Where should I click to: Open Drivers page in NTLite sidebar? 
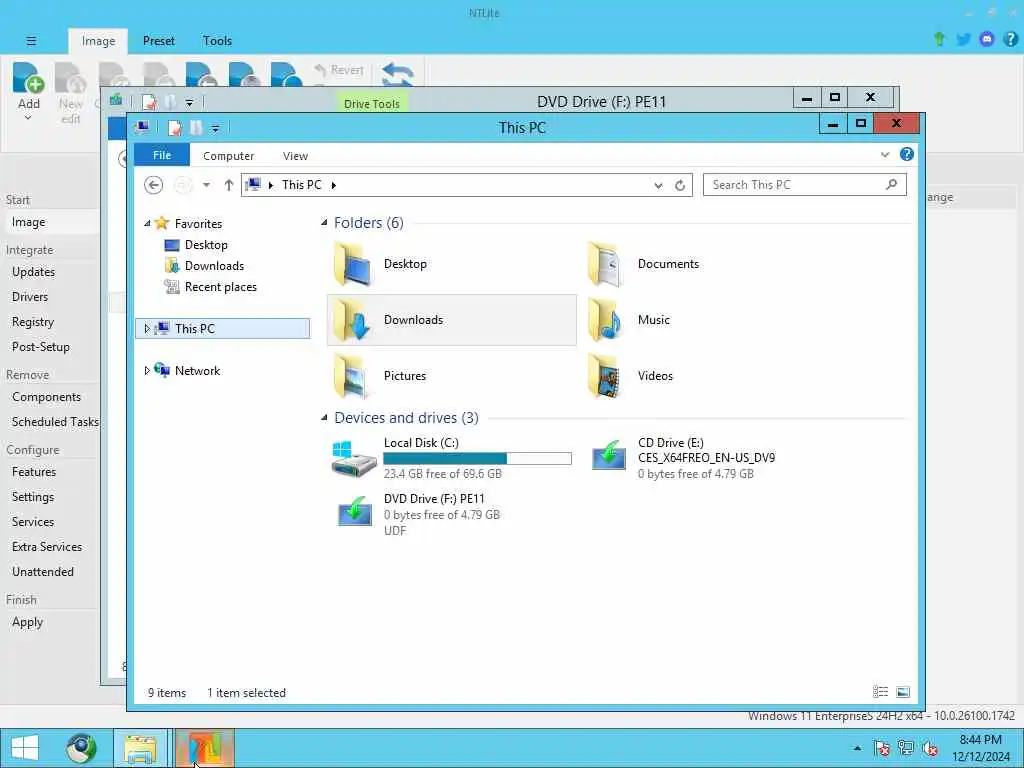click(30, 296)
